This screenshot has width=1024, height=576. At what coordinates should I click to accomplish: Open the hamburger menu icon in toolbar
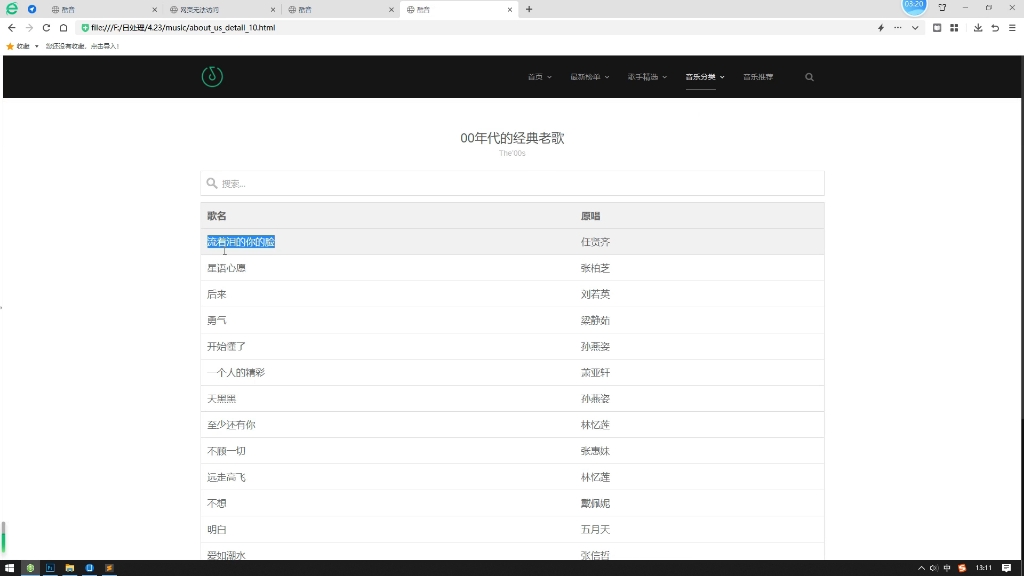(1013, 28)
